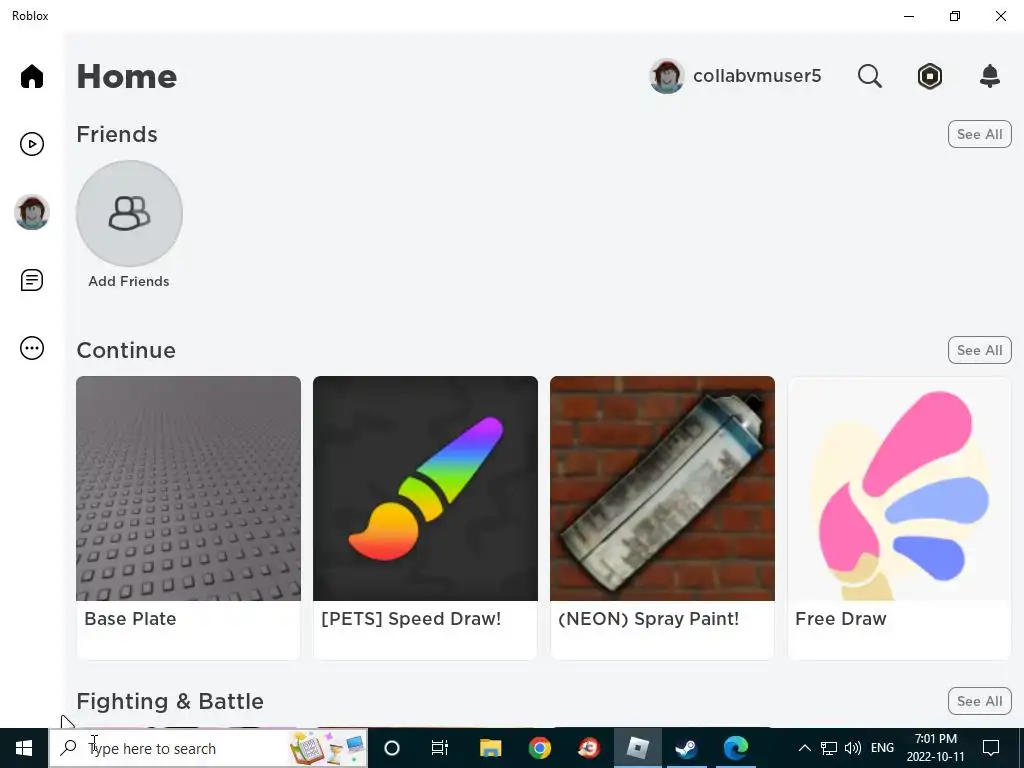Open the Robux hexagon icon
Viewport: 1024px width, 768px height.
pos(929,76)
